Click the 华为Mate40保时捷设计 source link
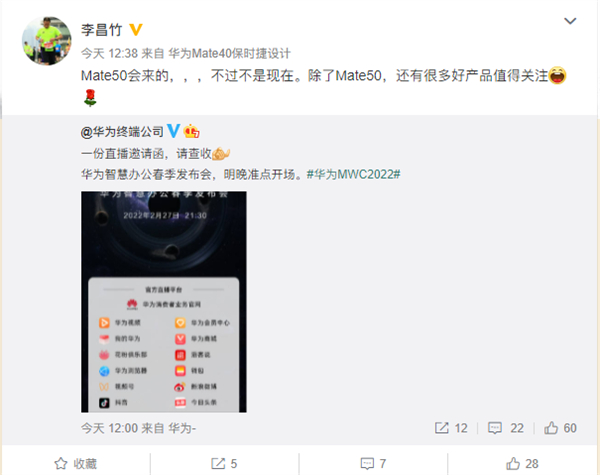Screen dimensions: 600x475 [230, 54]
